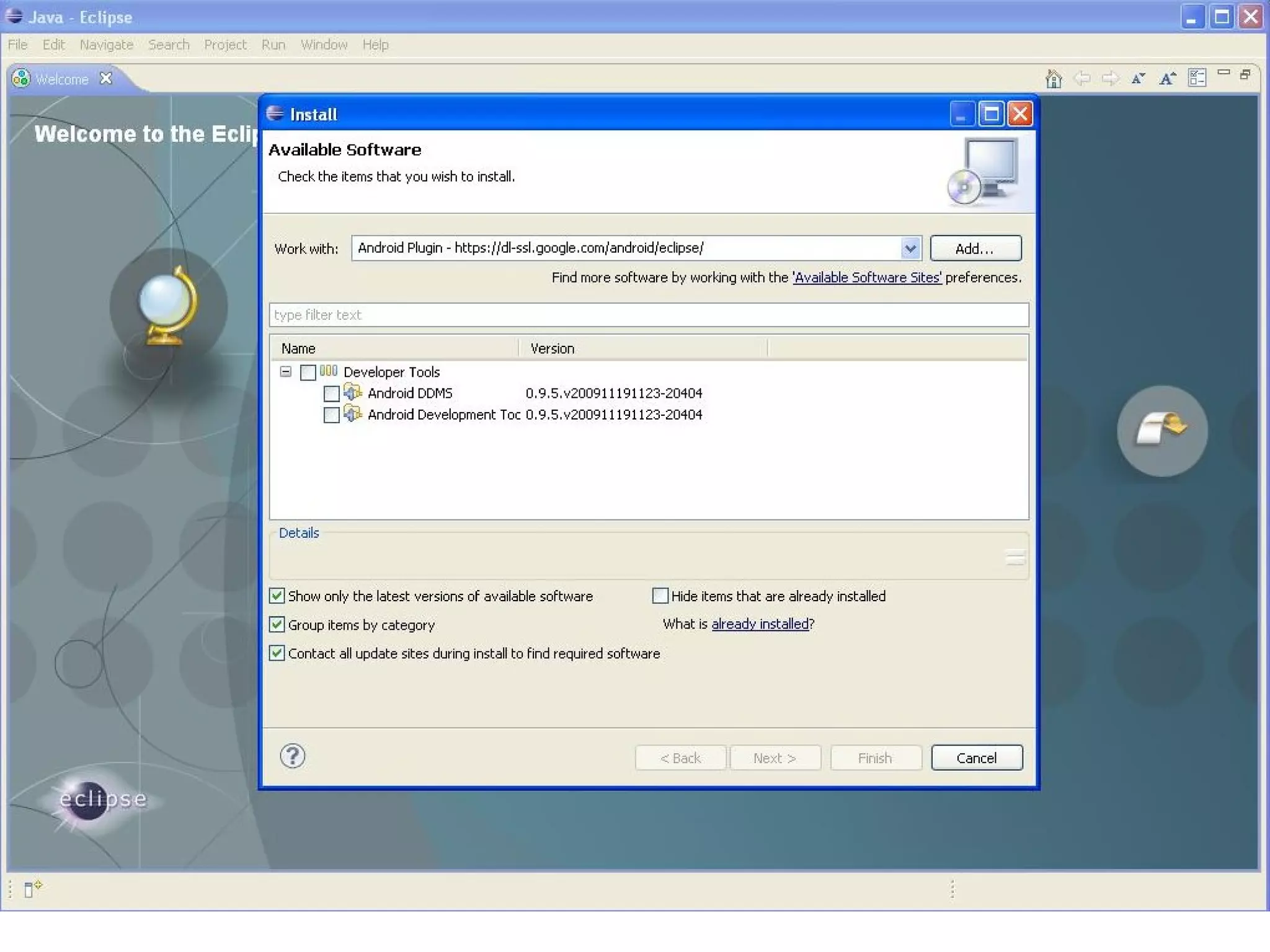Select the Developer Tools category checkbox

308,372
